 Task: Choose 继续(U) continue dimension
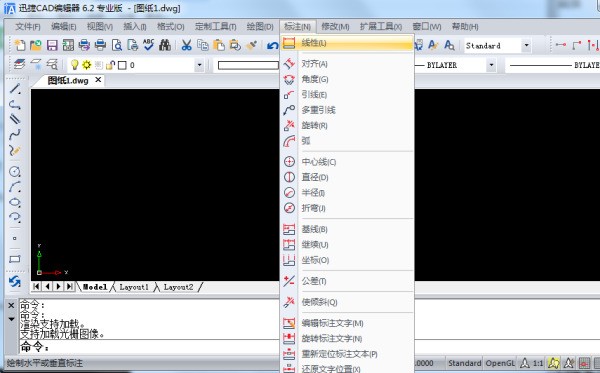[347, 244]
